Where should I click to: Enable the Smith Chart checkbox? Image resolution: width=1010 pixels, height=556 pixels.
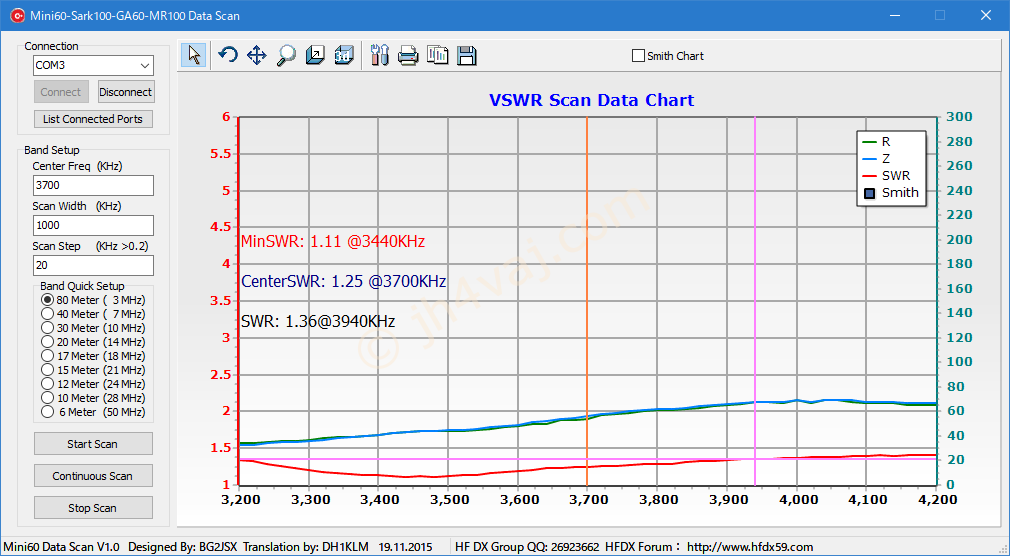638,56
